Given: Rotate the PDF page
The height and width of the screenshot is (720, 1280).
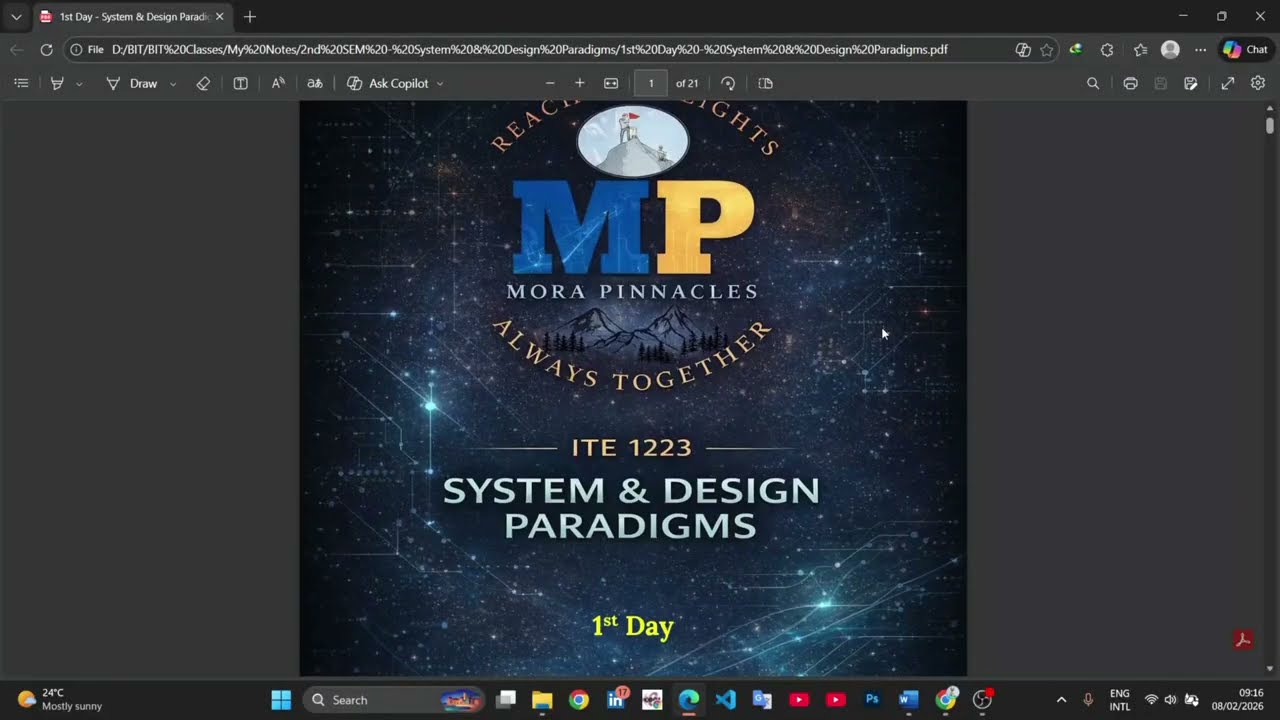Looking at the screenshot, I should (x=728, y=83).
